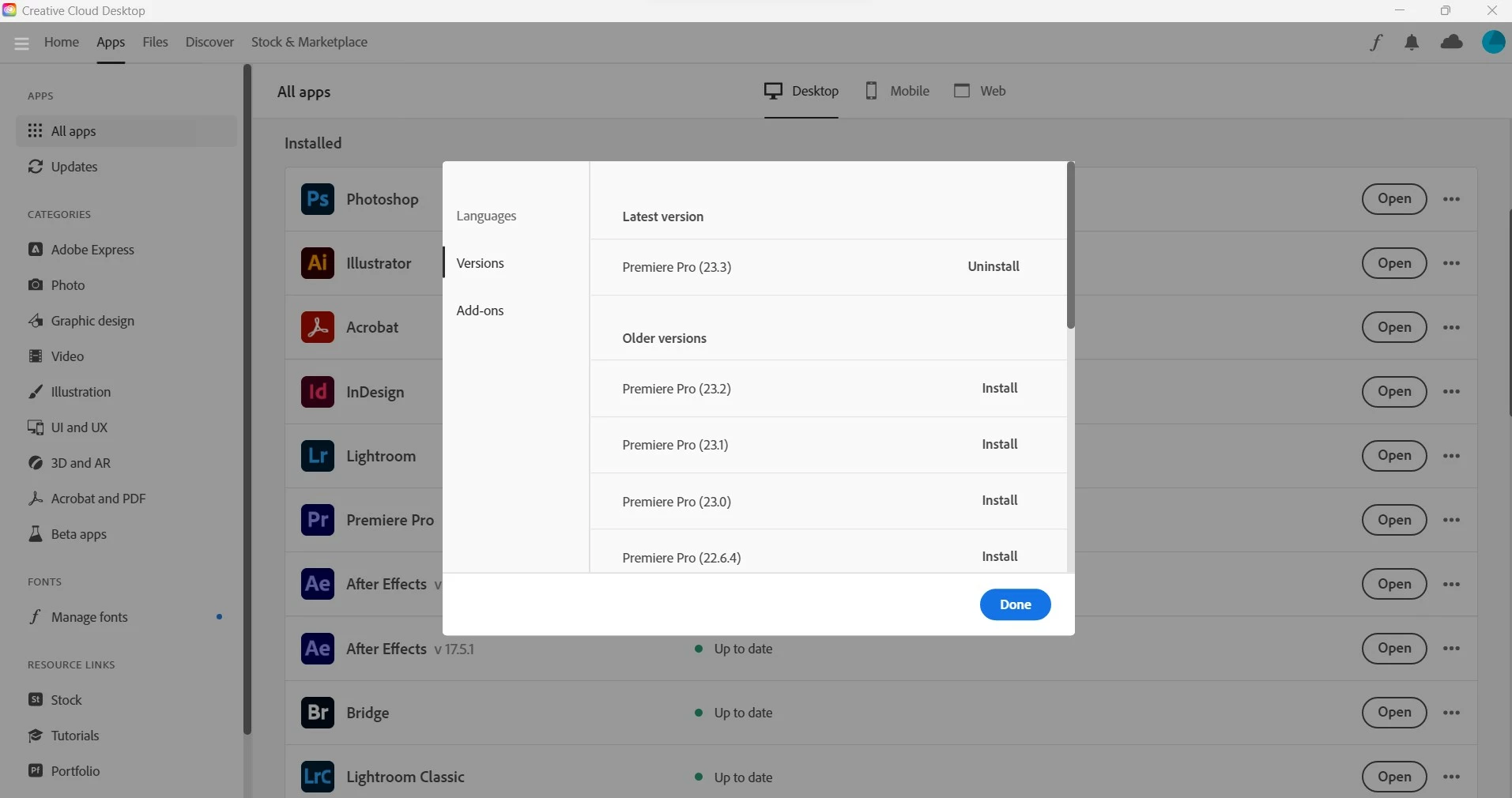Open the notifications bell
Viewport: 1512px width, 798px height.
[x=1412, y=43]
